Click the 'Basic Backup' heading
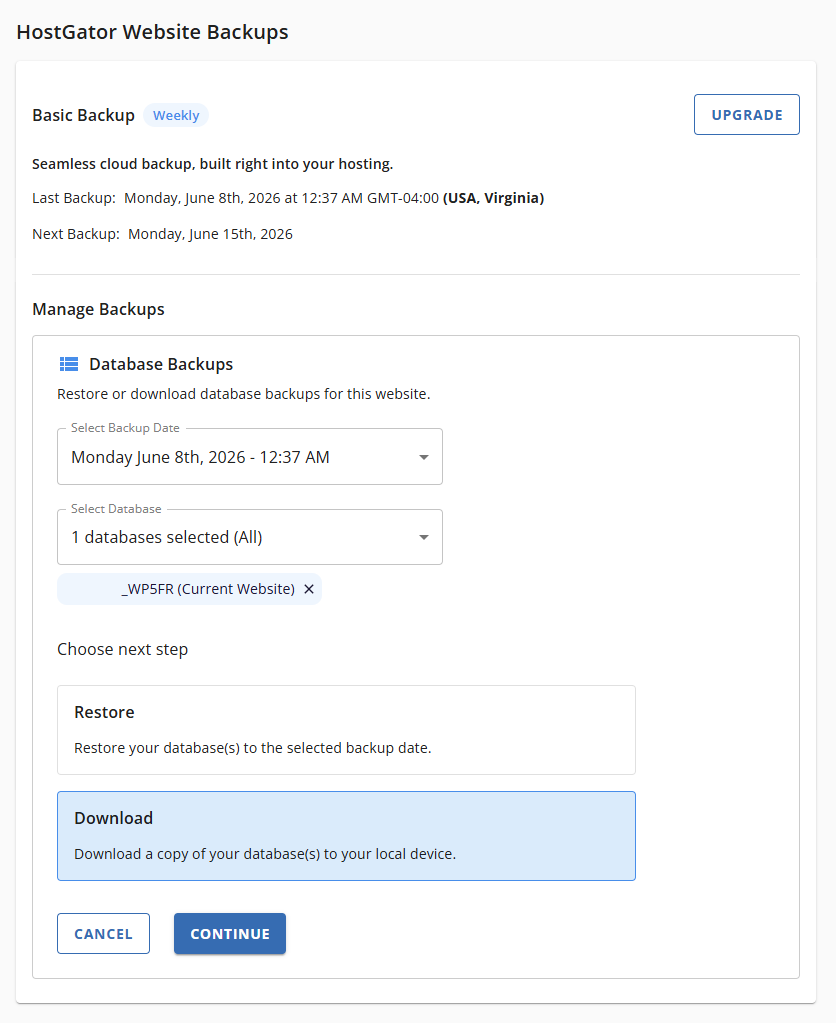The width and height of the screenshot is (836, 1023). 84,115
